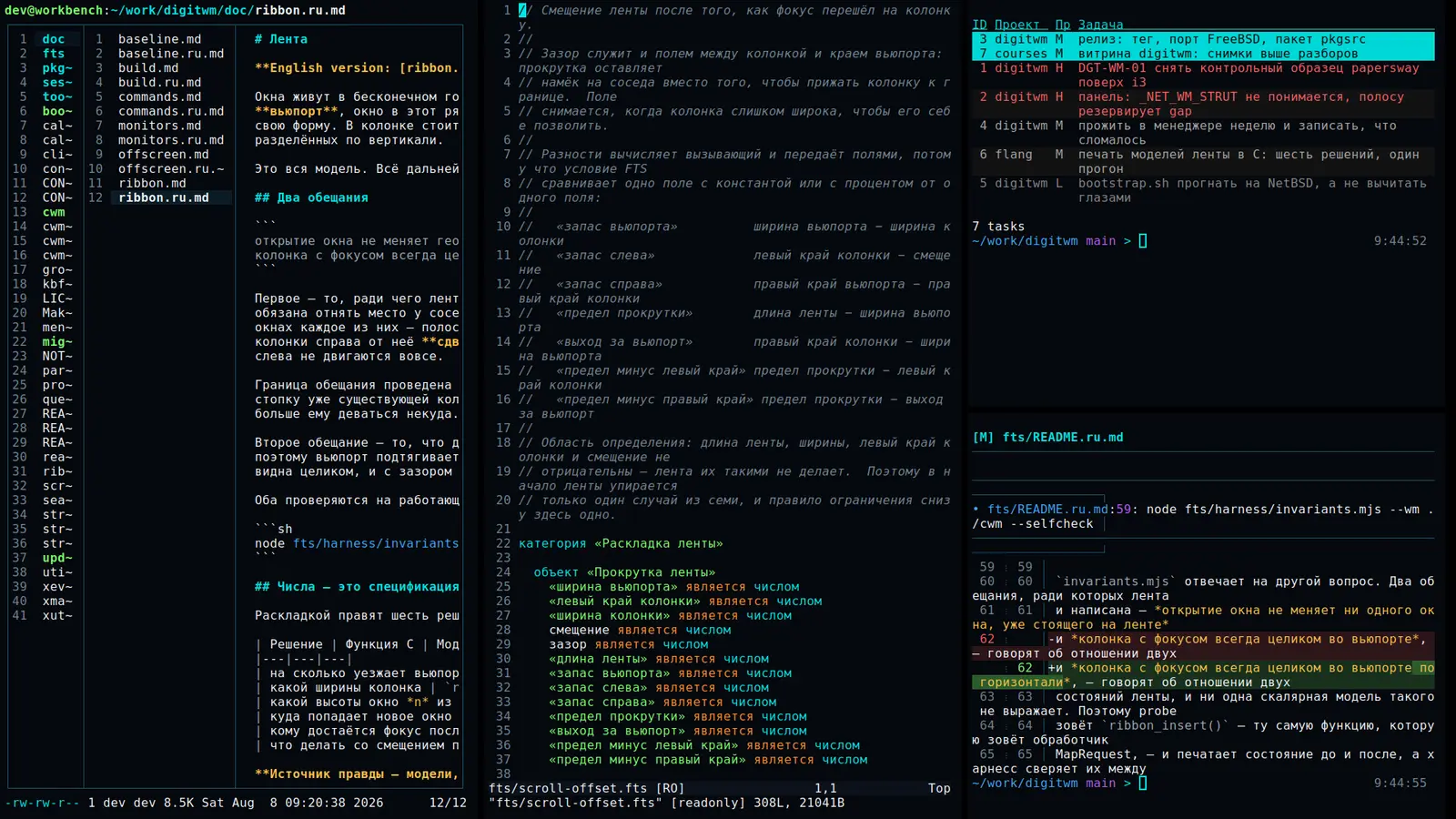Screen dimensions: 1456x819
Task: Select the boo~ entry in ranger
Action: coord(57,111)
